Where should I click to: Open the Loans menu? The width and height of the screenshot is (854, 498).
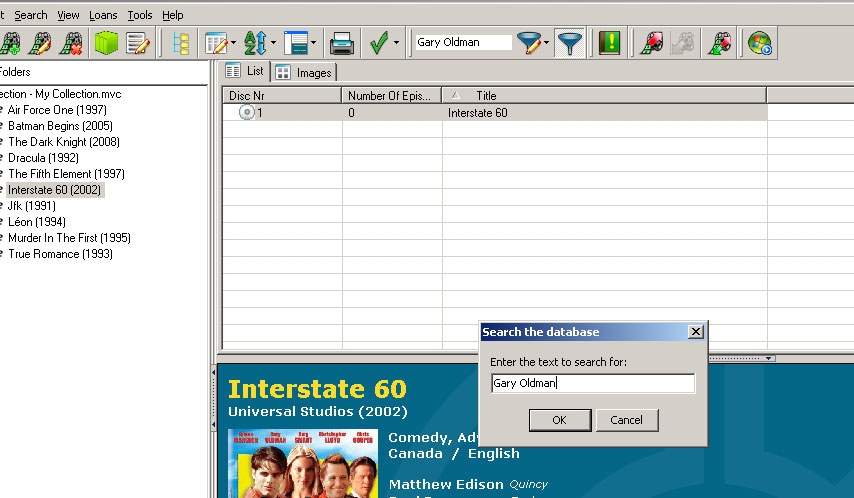(x=103, y=15)
